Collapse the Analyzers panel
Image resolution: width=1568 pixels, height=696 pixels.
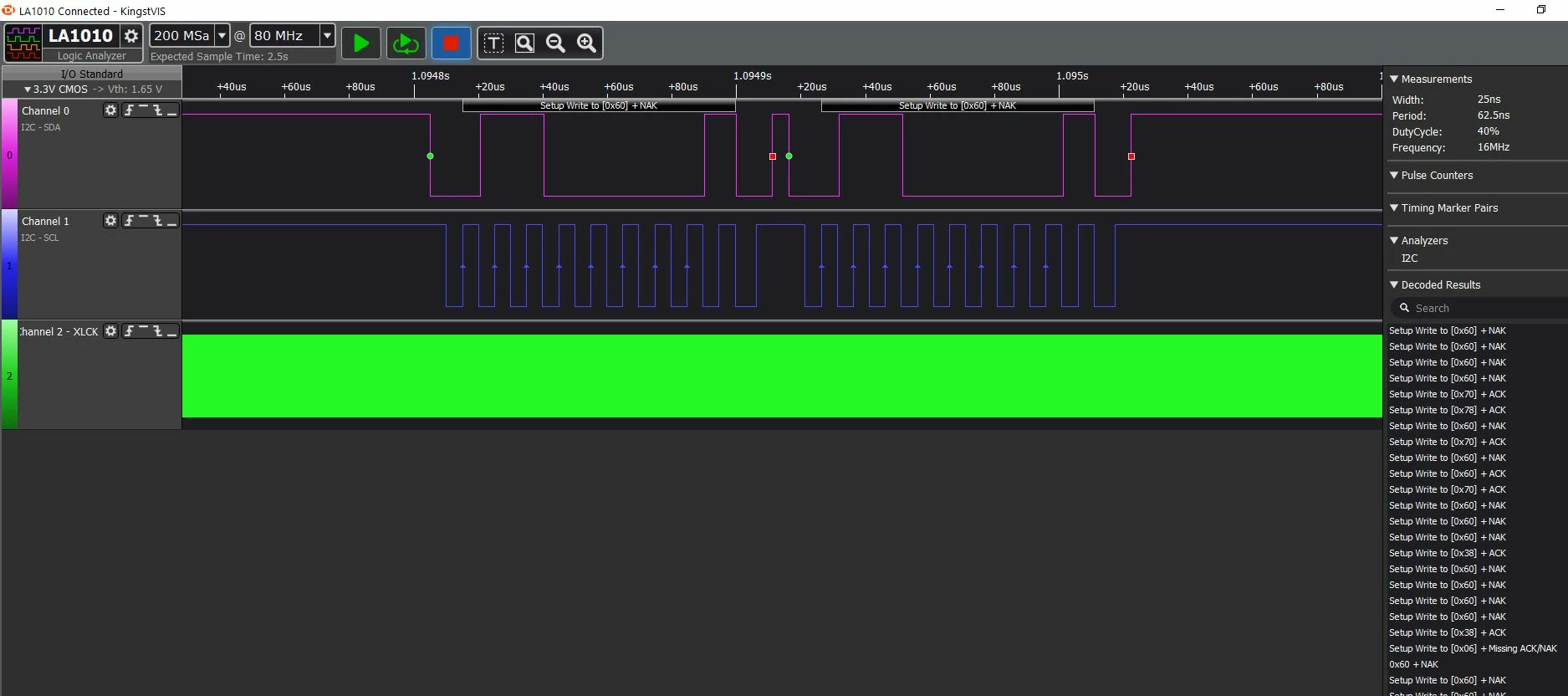tap(1394, 240)
